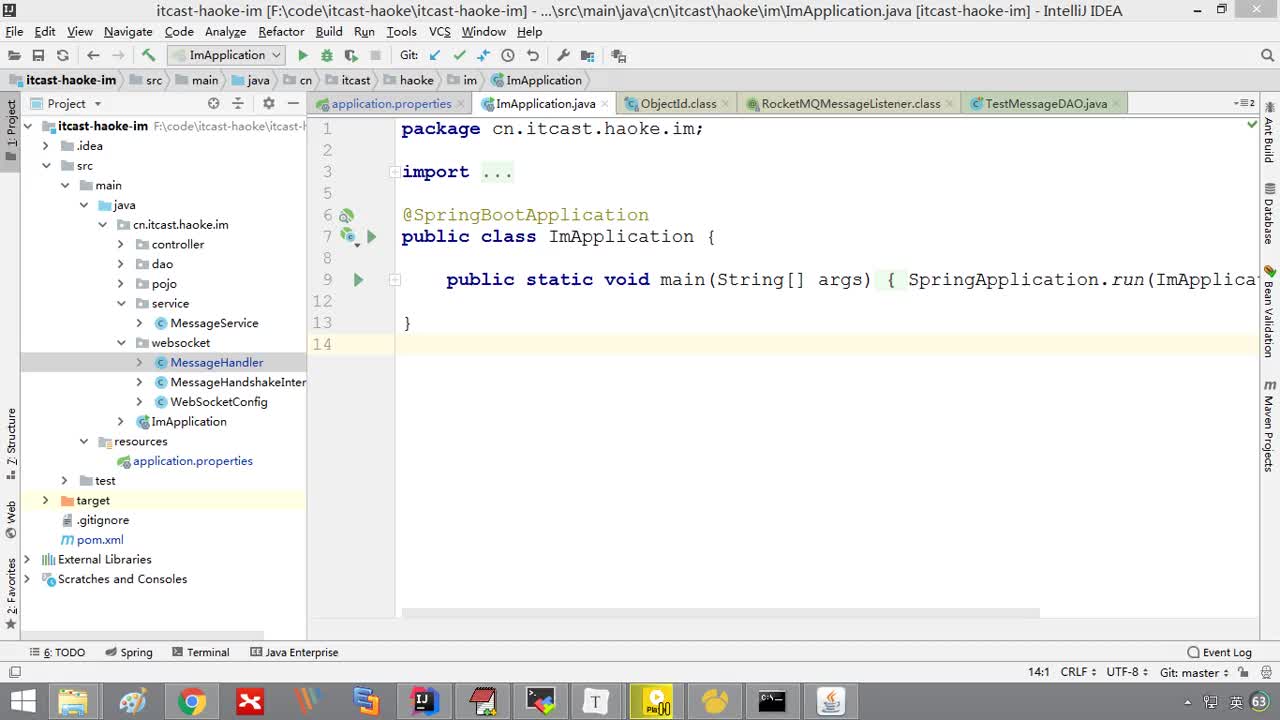
Task: Click the CRLF line separator selector
Action: tap(1079, 673)
